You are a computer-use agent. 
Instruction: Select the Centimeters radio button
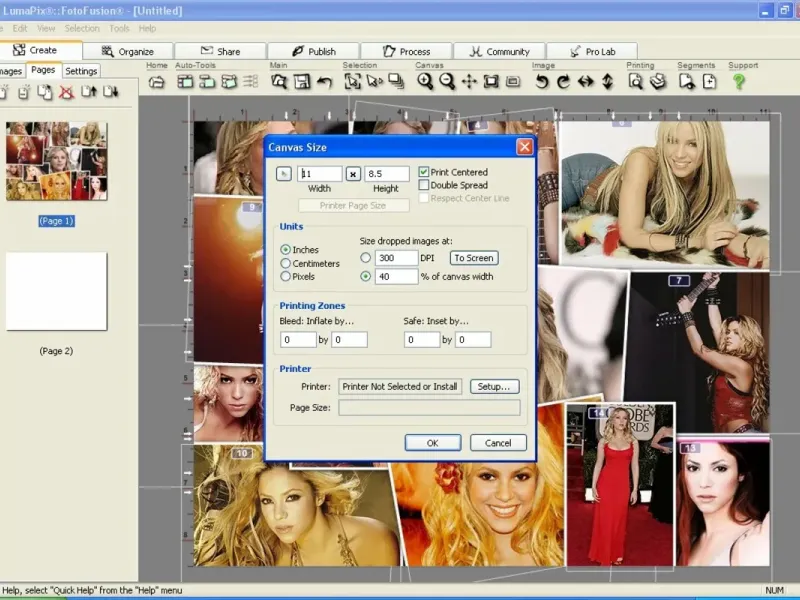286,263
